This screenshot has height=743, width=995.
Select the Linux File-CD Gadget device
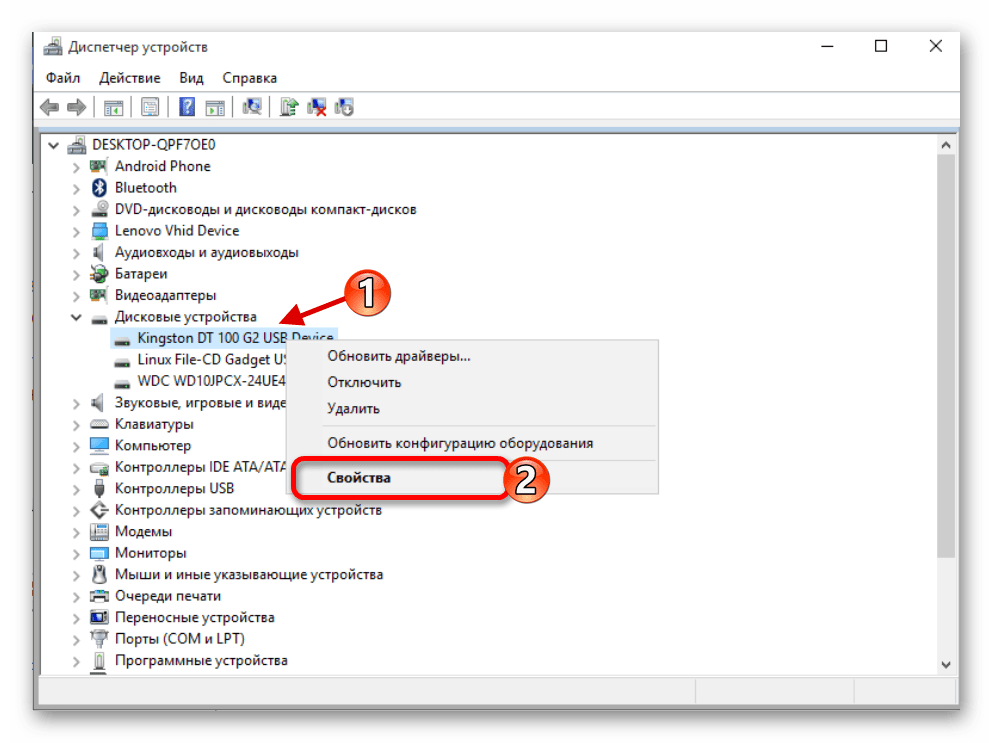[199, 360]
